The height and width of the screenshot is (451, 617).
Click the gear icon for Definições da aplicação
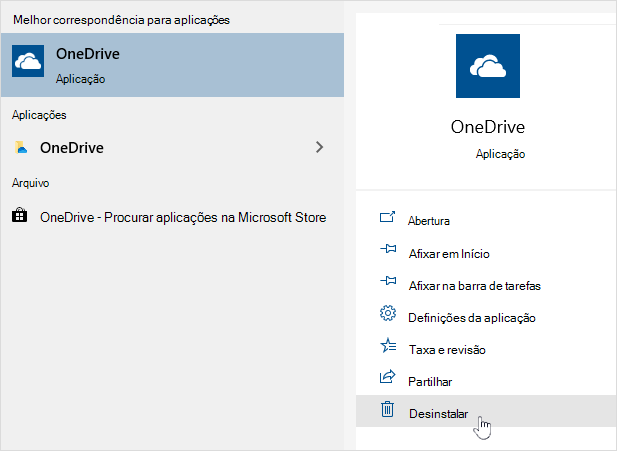[388, 313]
